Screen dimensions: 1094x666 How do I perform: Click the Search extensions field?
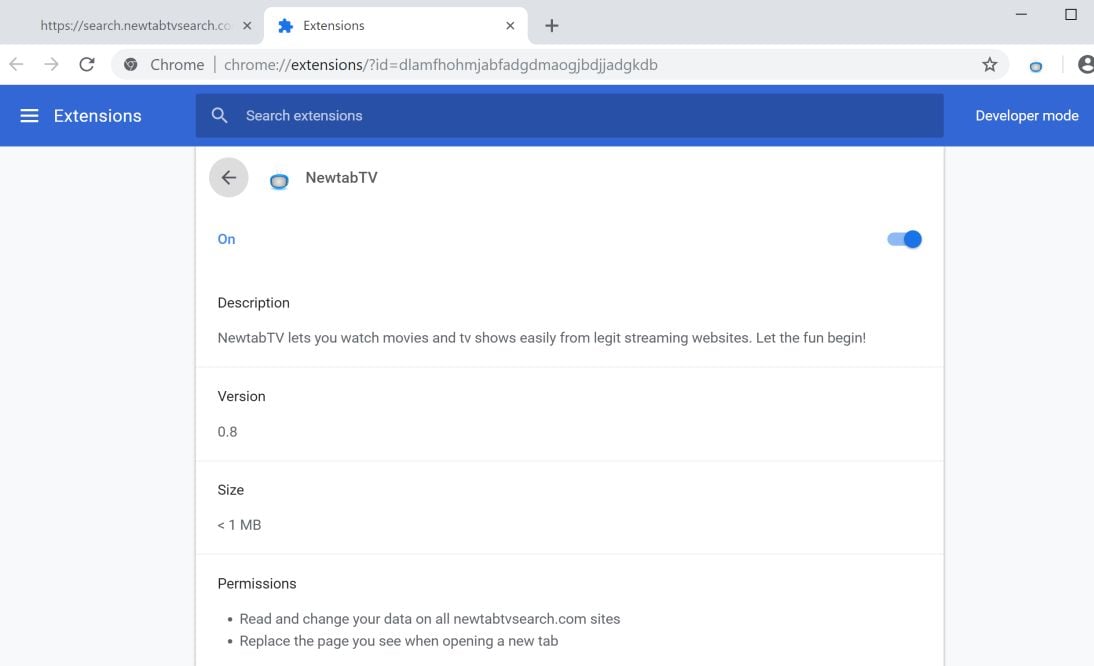(569, 116)
